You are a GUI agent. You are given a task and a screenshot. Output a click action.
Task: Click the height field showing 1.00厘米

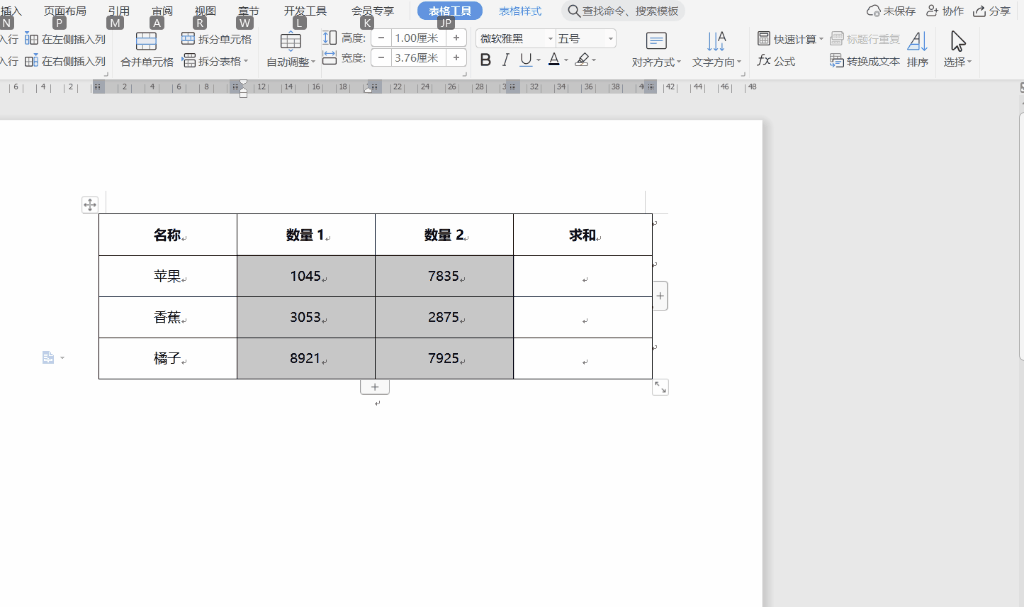click(x=419, y=38)
